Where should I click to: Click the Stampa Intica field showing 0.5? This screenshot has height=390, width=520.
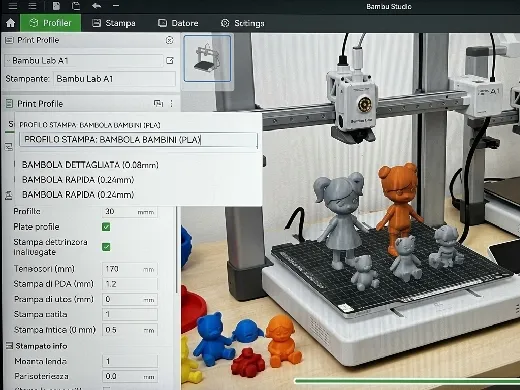(130, 330)
